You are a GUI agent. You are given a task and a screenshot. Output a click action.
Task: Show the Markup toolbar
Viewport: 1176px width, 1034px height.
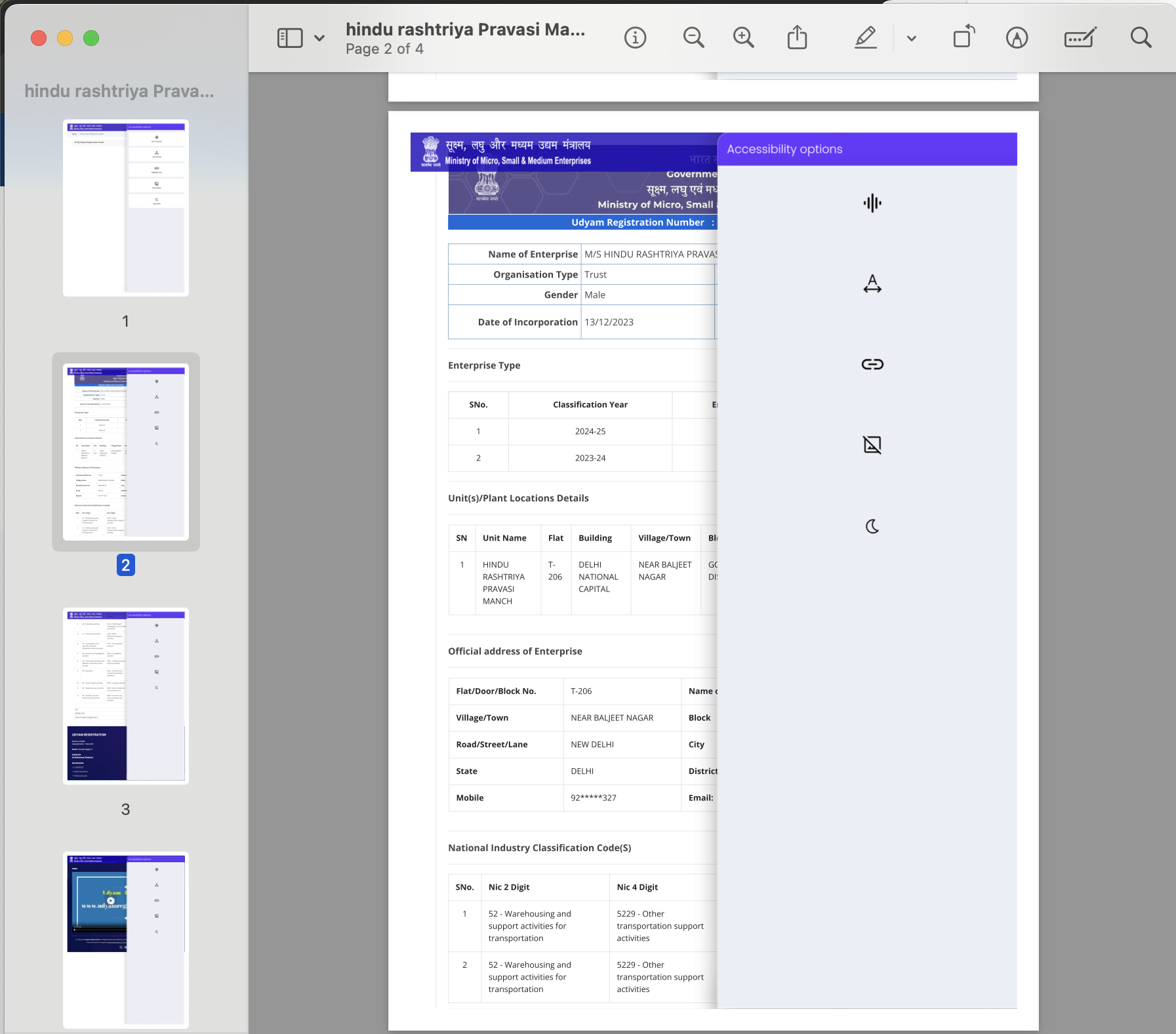click(1017, 38)
